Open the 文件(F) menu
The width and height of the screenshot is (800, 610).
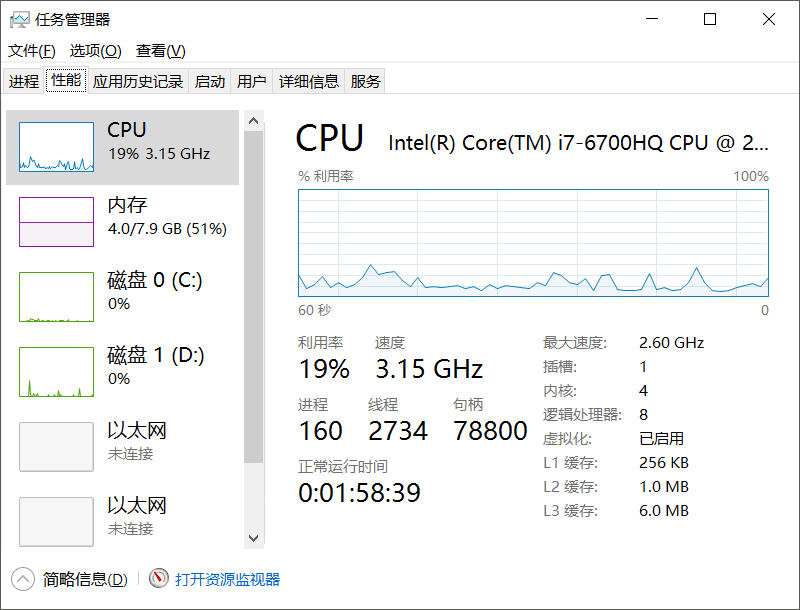pyautogui.click(x=31, y=51)
